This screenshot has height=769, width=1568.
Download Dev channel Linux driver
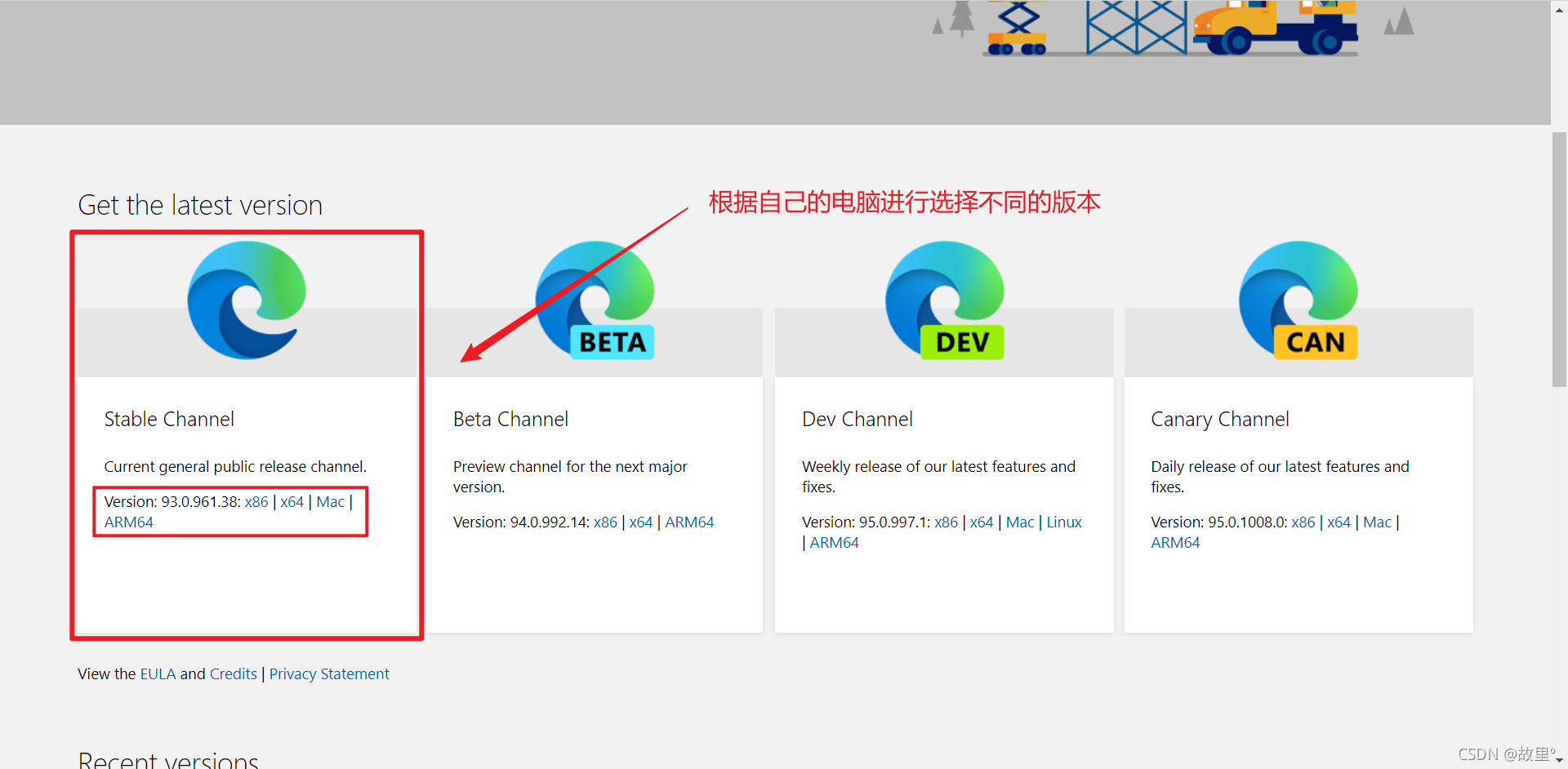[1064, 522]
